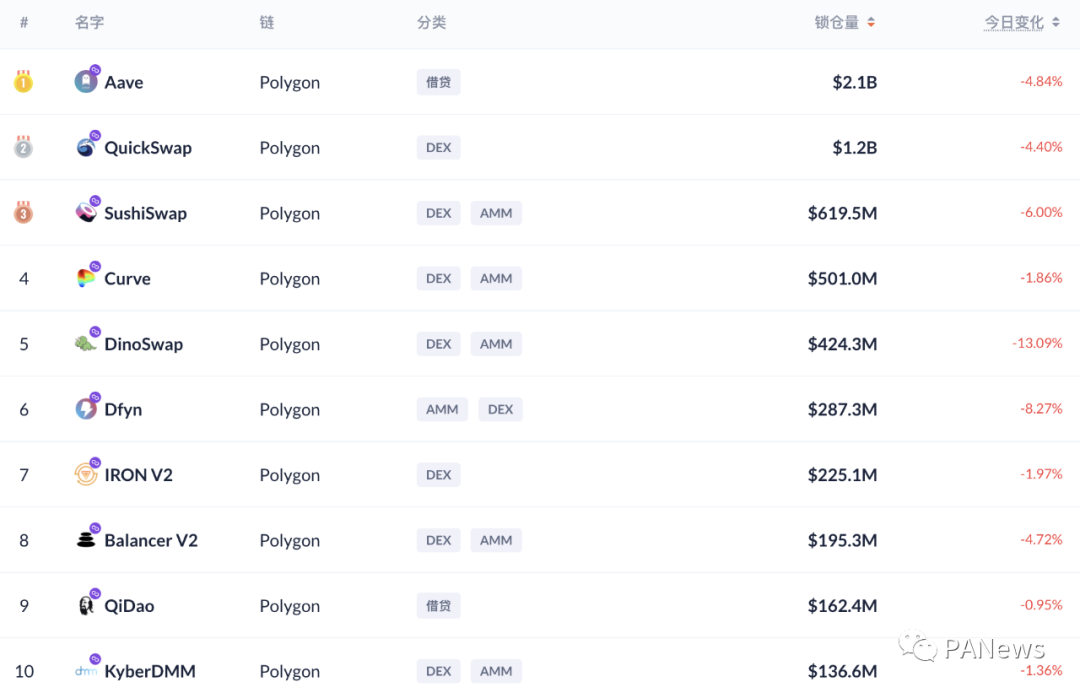This screenshot has height=693, width=1080.
Task: Click the QiDao logo icon
Action: pos(86,606)
